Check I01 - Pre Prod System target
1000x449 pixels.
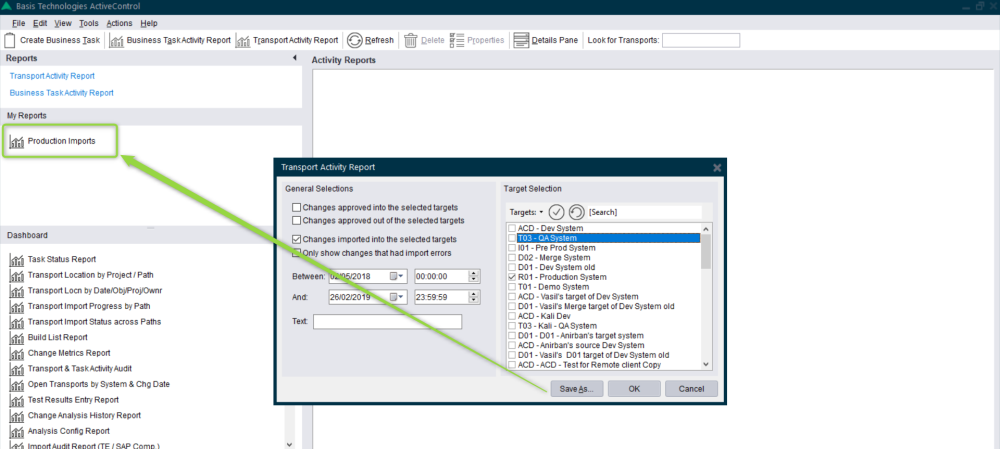(x=511, y=247)
